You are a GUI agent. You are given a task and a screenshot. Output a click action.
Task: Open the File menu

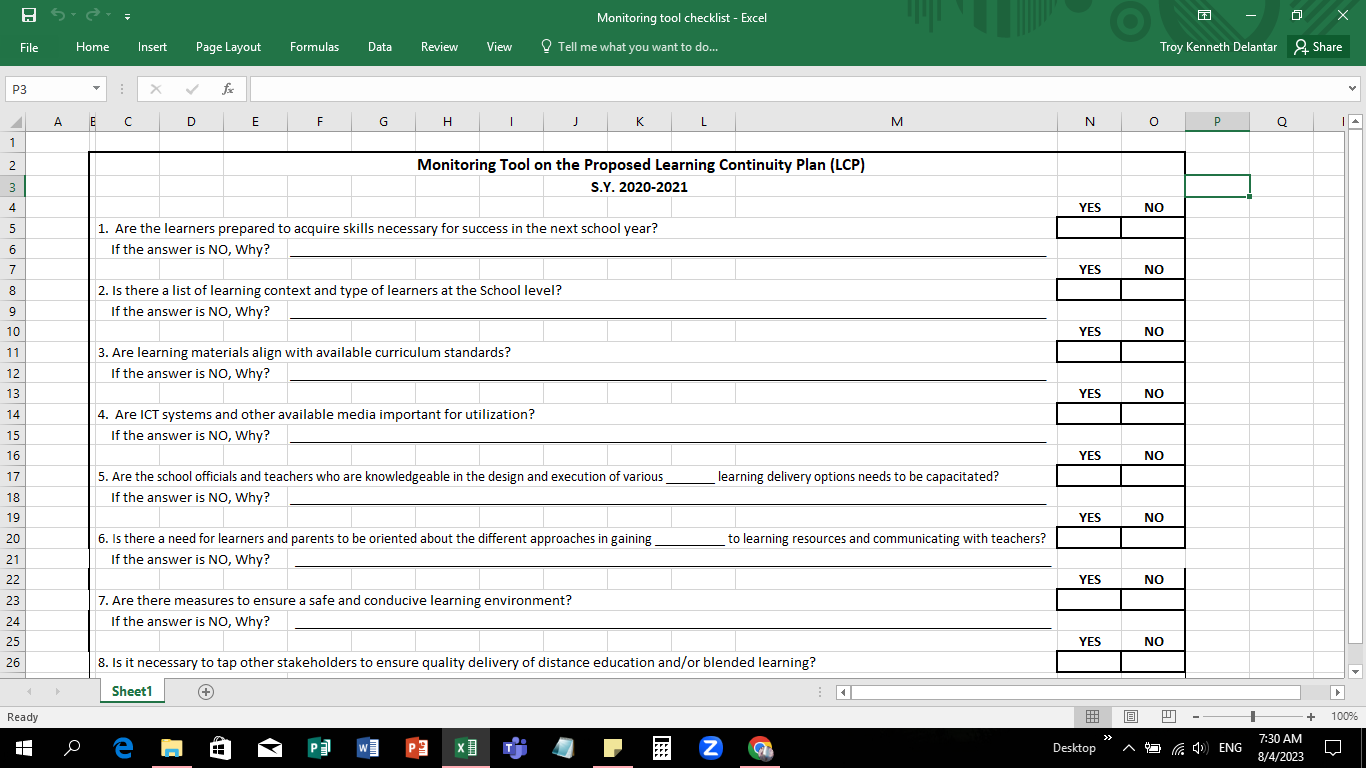pos(29,47)
